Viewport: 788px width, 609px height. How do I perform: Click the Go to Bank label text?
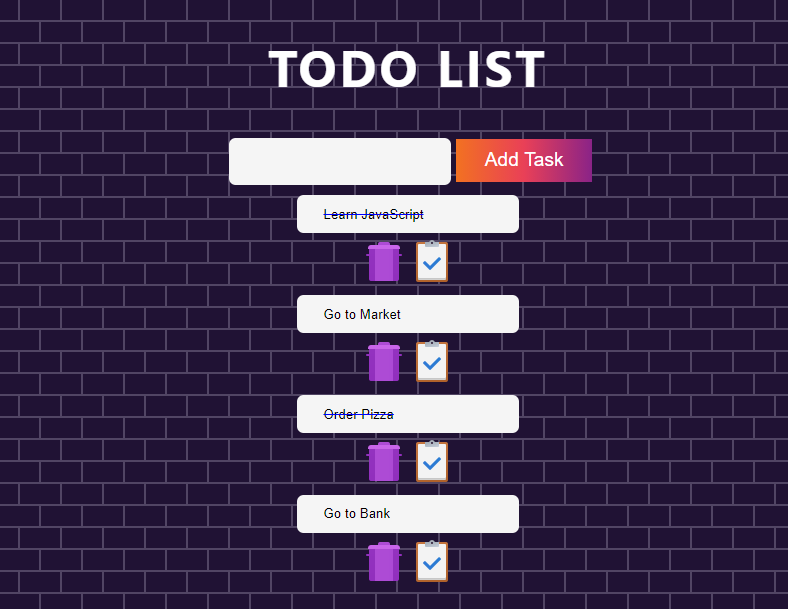point(357,514)
